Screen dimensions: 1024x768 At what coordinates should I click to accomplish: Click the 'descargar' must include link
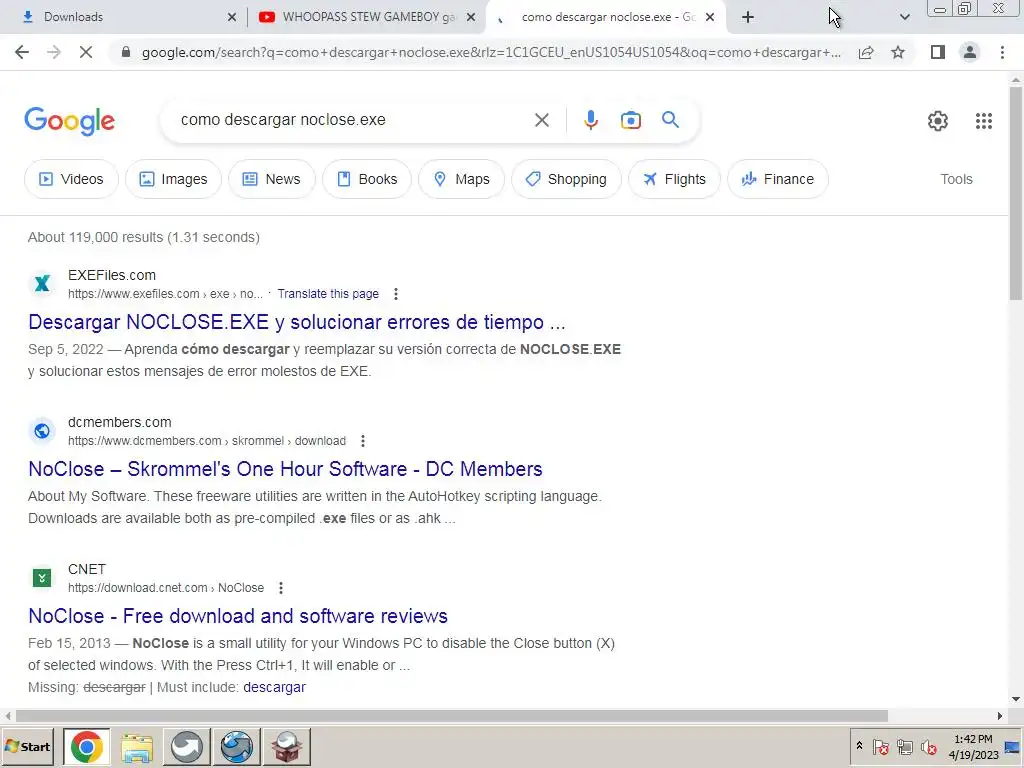(274, 687)
